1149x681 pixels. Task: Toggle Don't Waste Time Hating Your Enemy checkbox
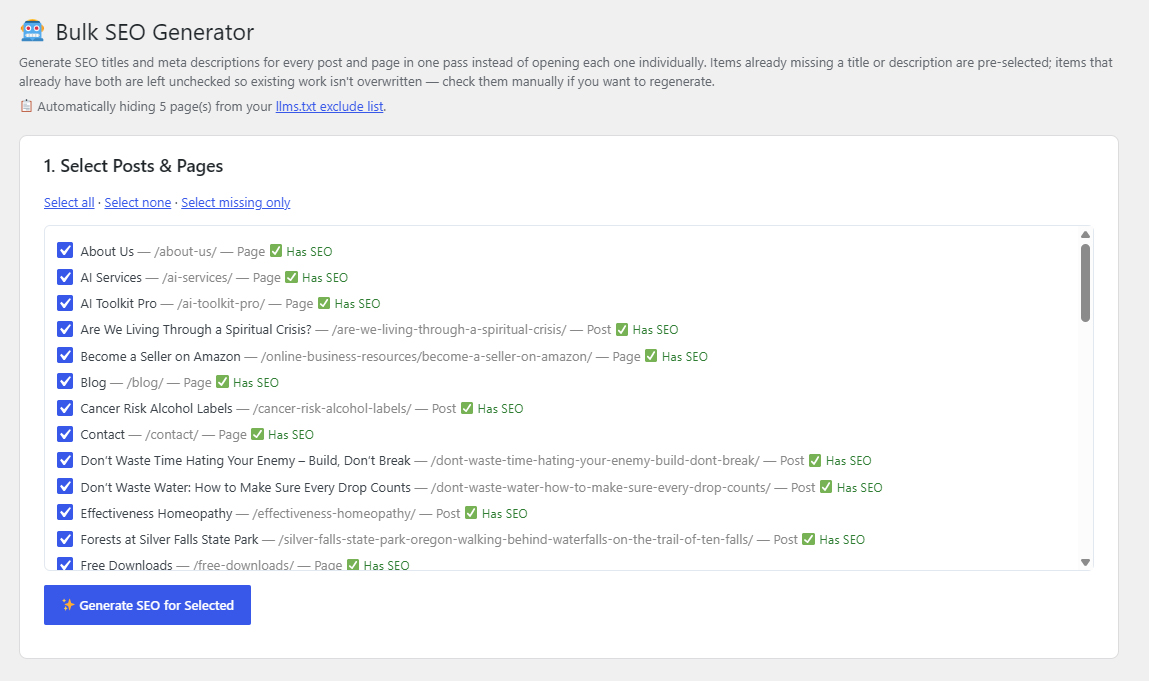[65, 460]
